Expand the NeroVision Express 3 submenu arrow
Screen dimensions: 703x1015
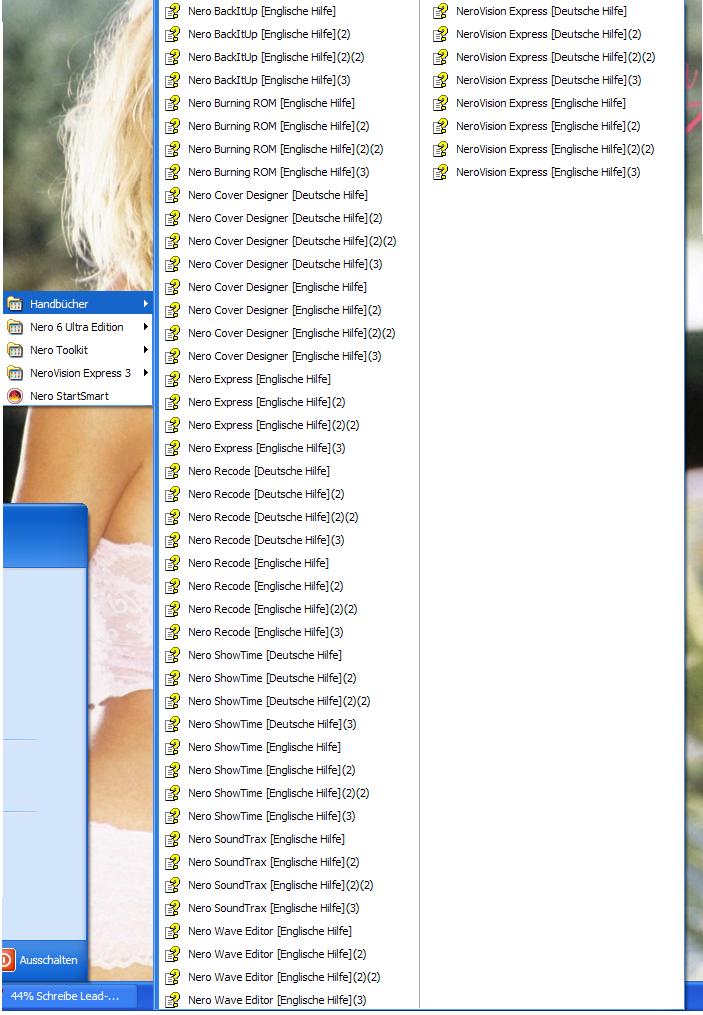pyautogui.click(x=146, y=373)
